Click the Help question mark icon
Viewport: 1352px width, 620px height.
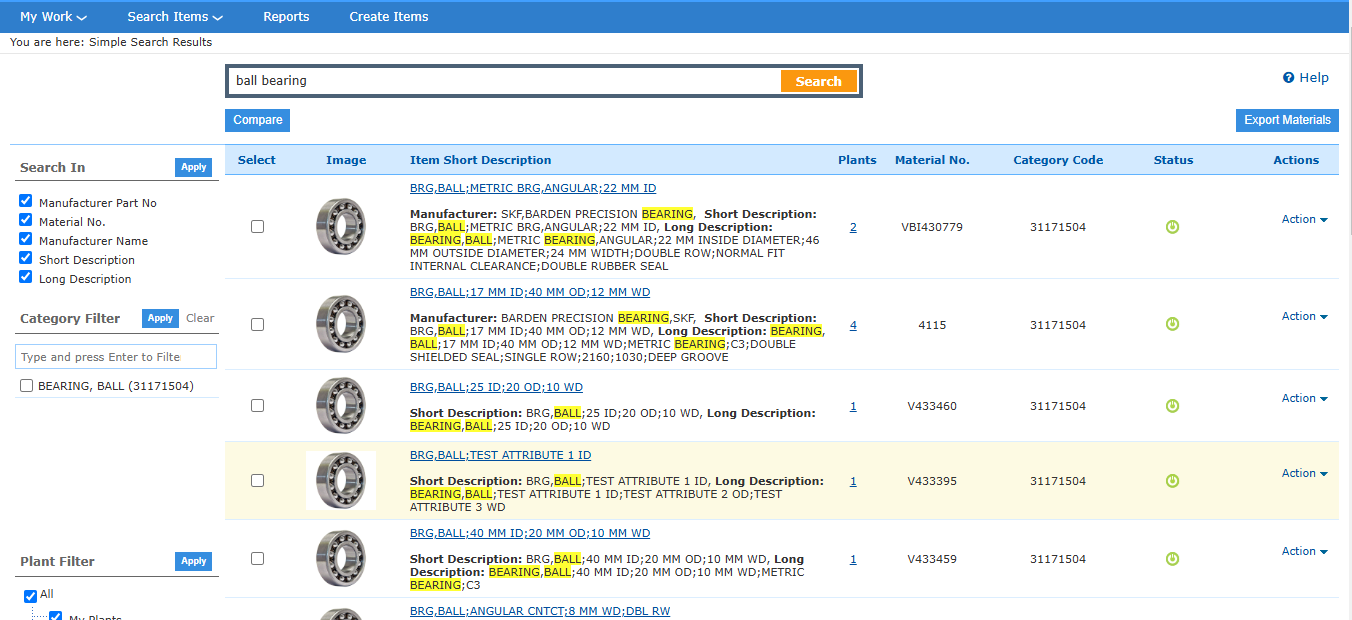tap(1289, 78)
